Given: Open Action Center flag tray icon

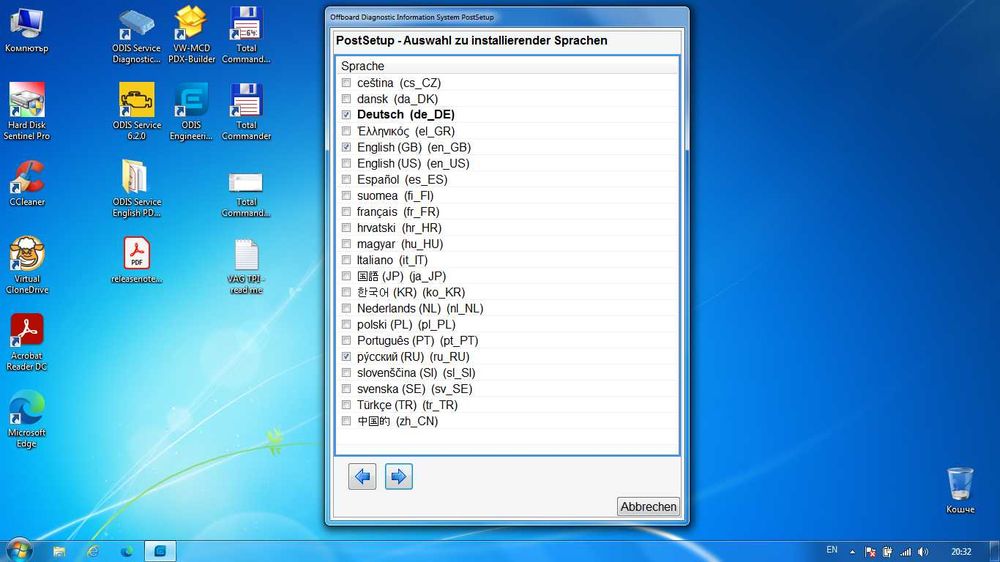Looking at the screenshot, I should [870, 552].
